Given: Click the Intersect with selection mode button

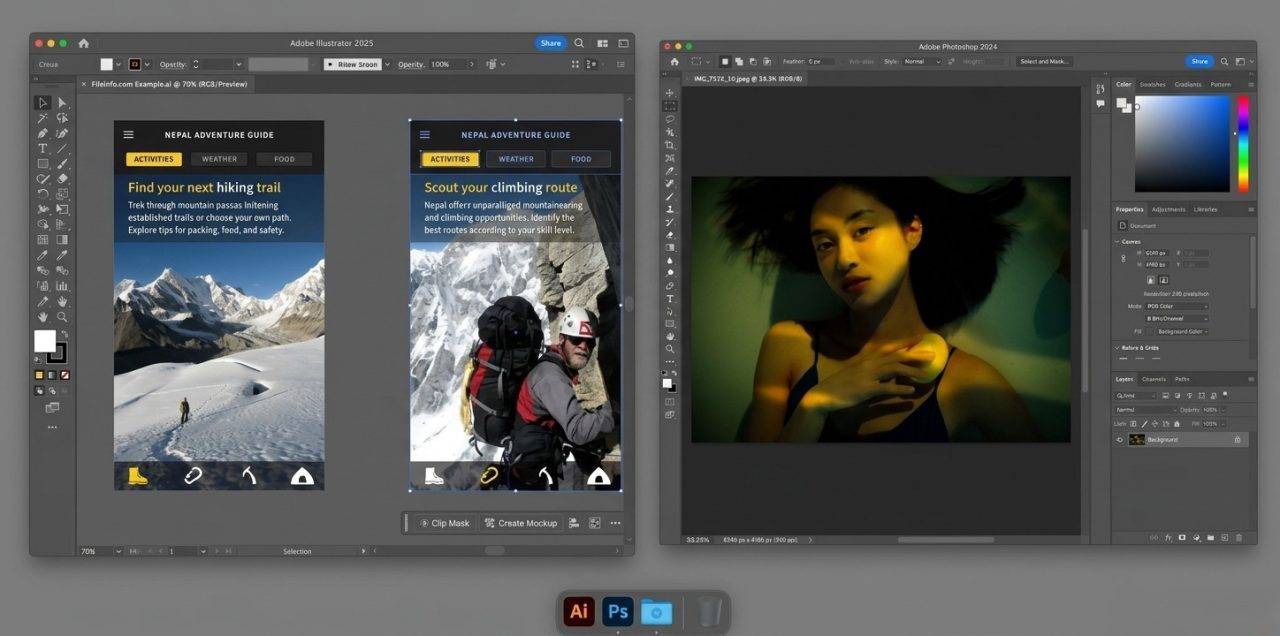Looking at the screenshot, I should tap(765, 61).
